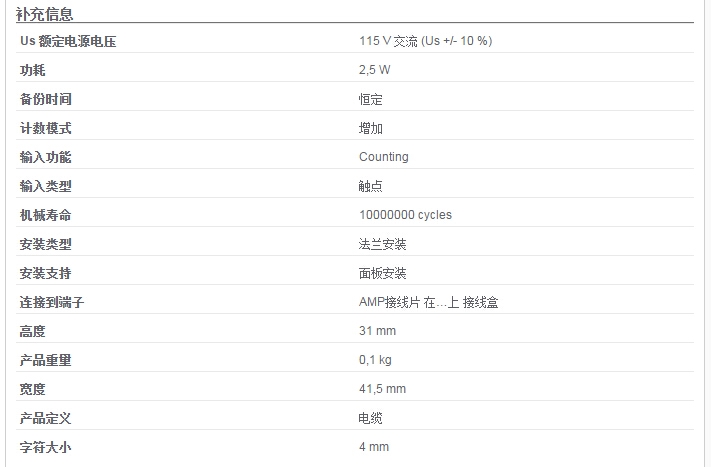Screen dimensions: 711x467
Task: Click the 产品定义 row label
Action: [x=46, y=418]
